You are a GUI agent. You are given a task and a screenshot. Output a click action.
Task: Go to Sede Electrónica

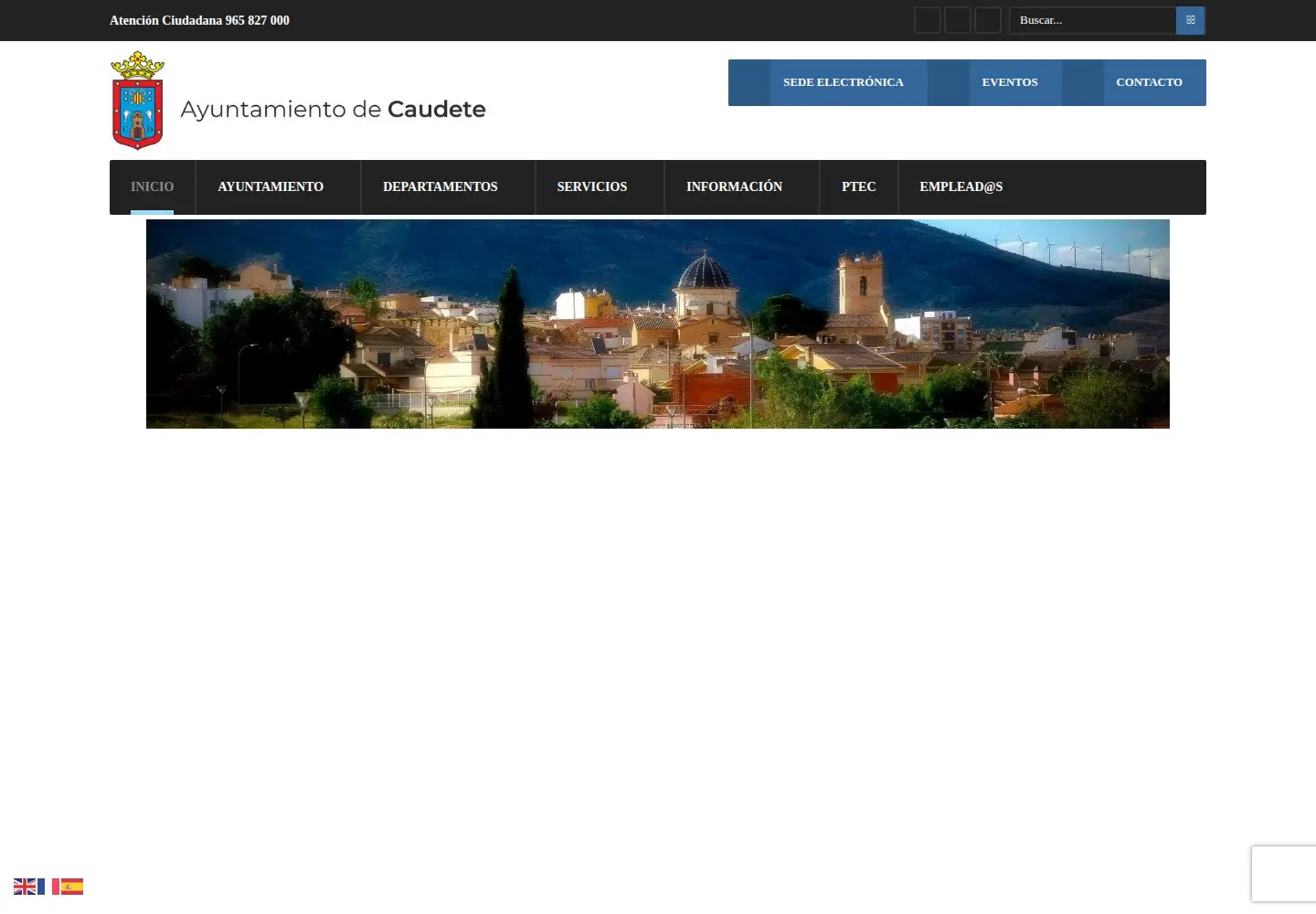(828, 82)
